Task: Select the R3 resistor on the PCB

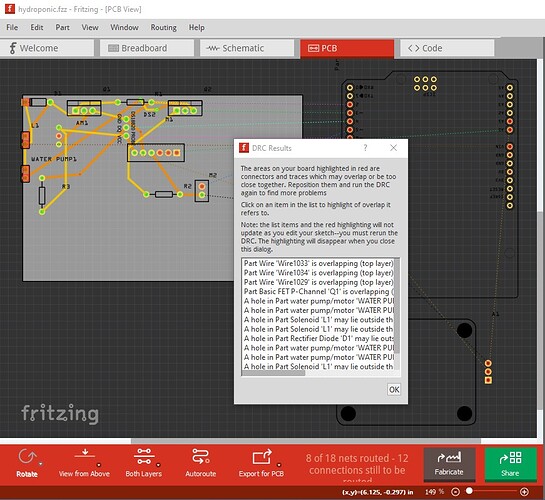Action: [42, 195]
